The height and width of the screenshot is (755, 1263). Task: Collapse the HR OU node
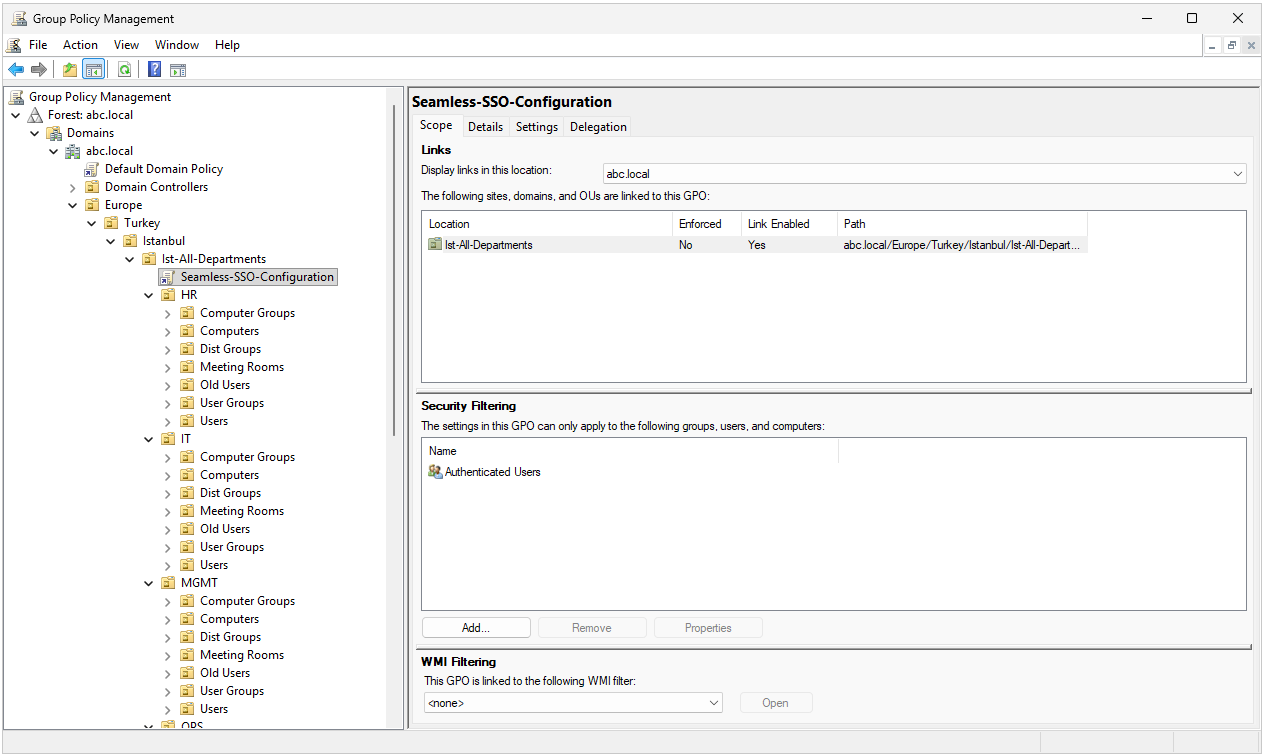[x=149, y=295]
